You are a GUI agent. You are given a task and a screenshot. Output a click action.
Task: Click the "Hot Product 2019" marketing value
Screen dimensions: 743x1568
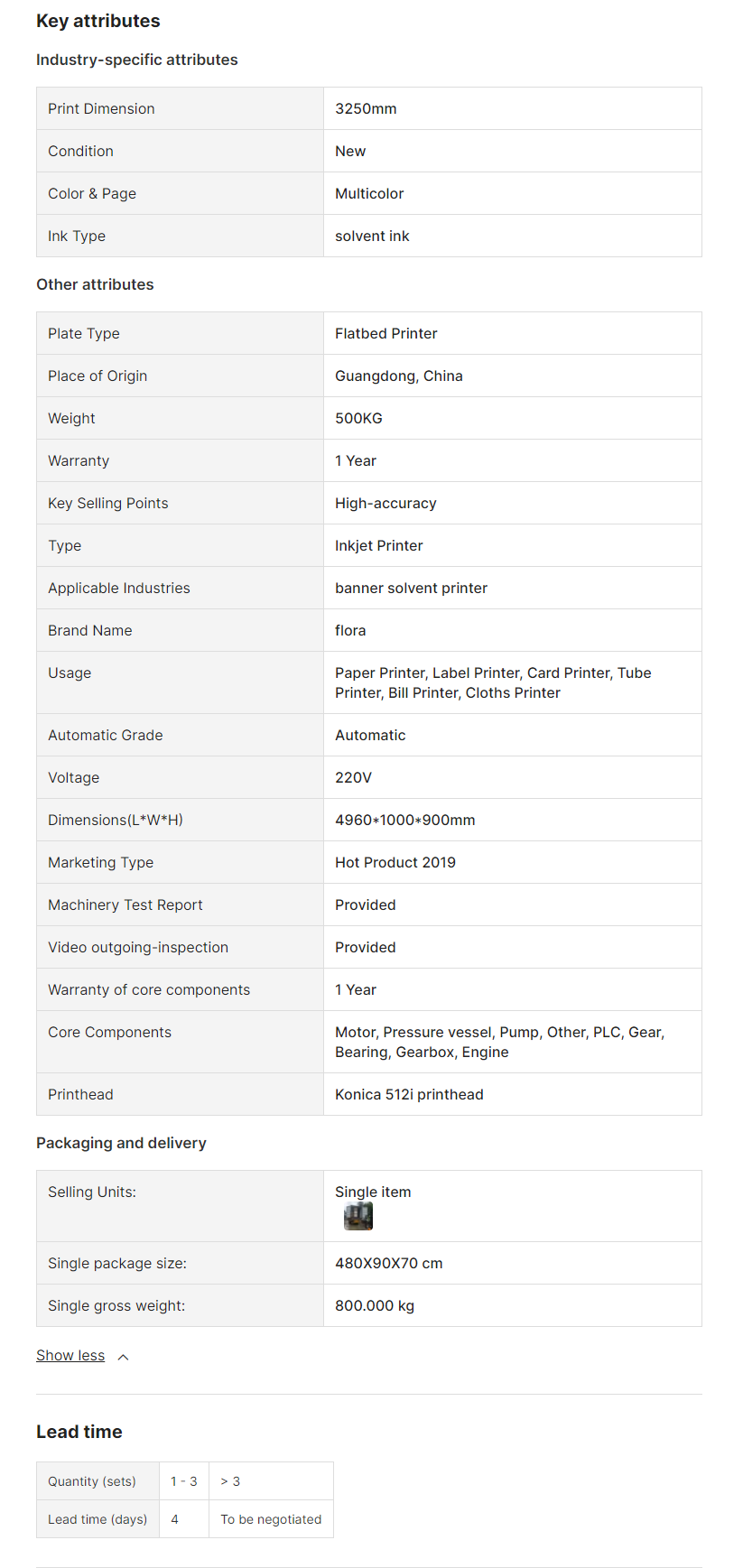tap(395, 862)
